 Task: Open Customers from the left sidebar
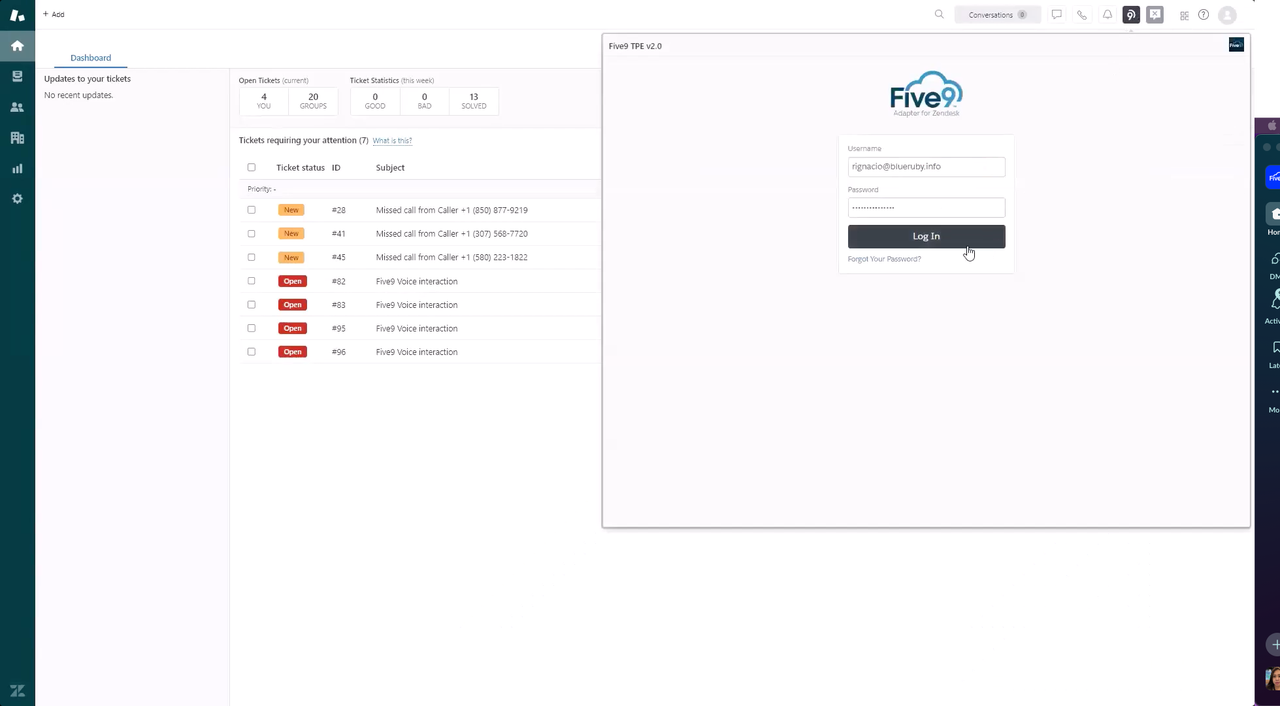click(x=17, y=107)
